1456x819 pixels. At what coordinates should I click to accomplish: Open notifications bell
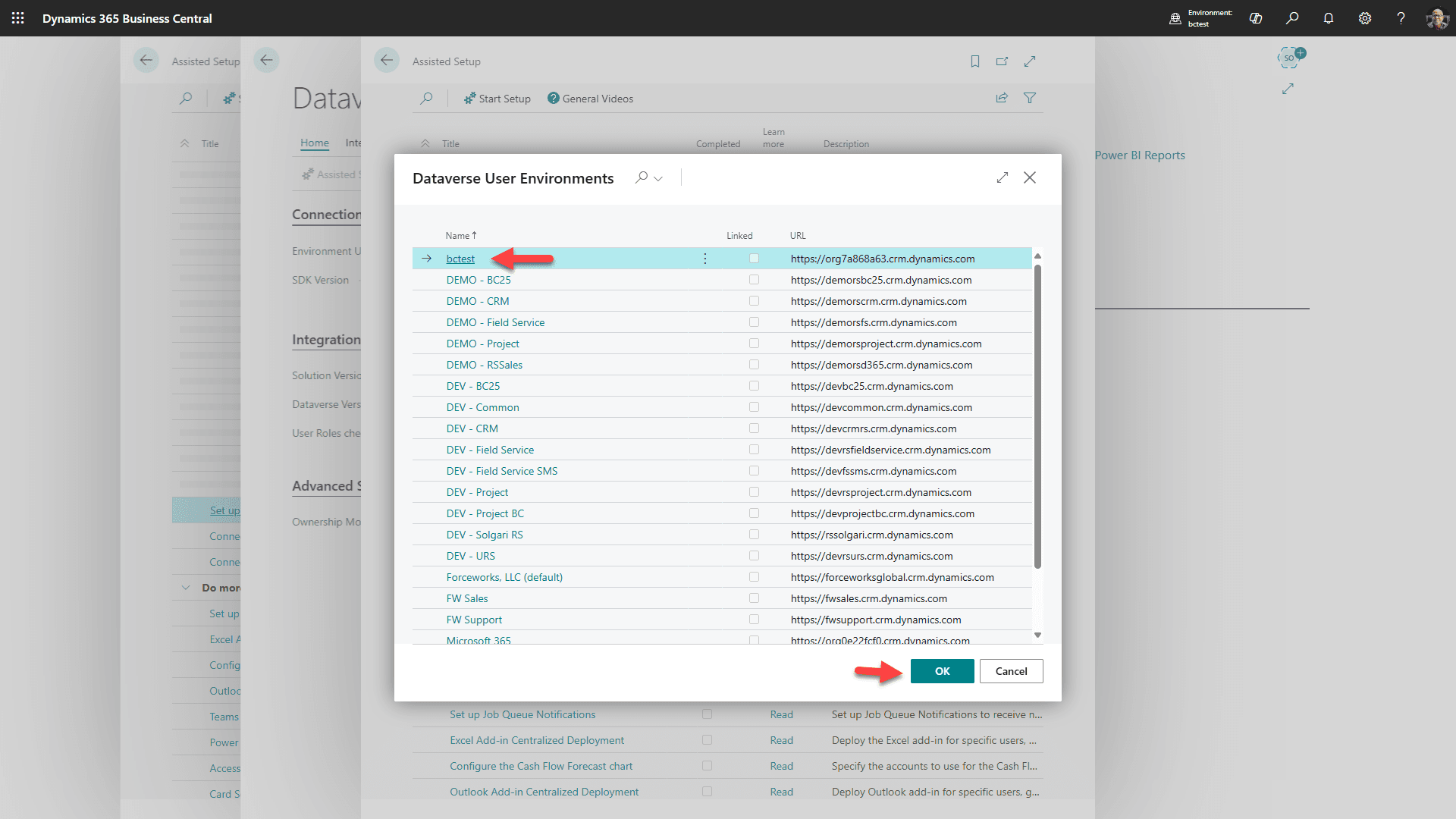(x=1329, y=18)
